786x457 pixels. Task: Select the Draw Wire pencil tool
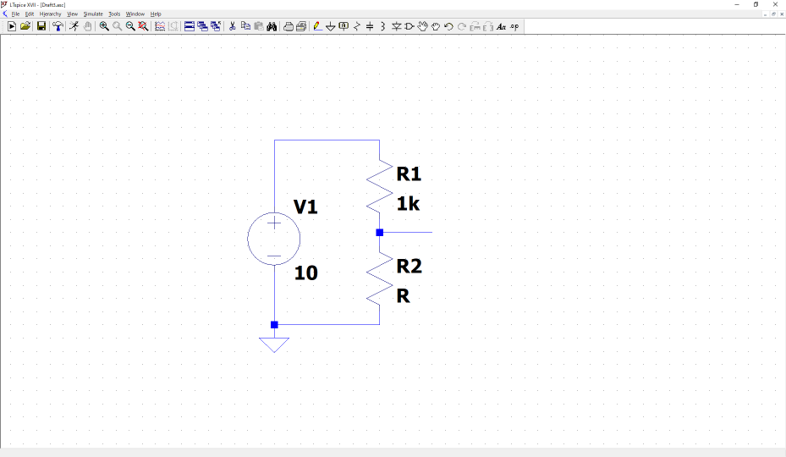coord(318,27)
